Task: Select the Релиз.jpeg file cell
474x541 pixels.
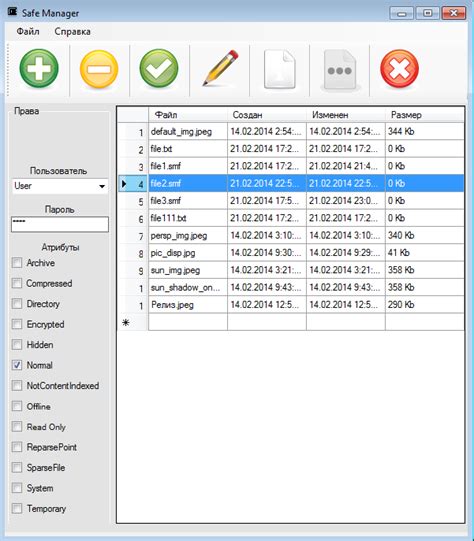Action: click(188, 305)
